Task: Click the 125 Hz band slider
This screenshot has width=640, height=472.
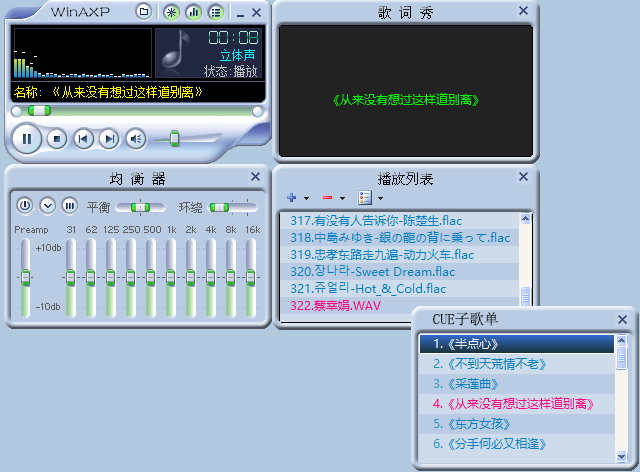Action: point(111,278)
